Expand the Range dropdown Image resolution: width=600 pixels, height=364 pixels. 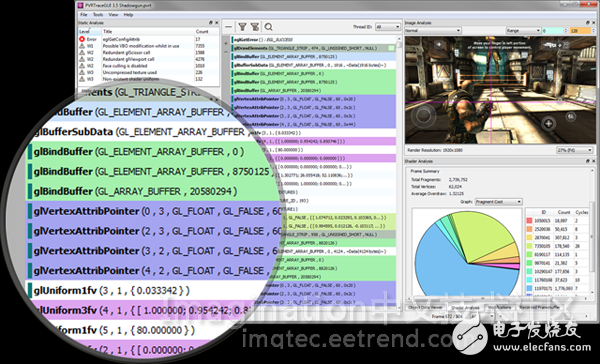click(523, 31)
